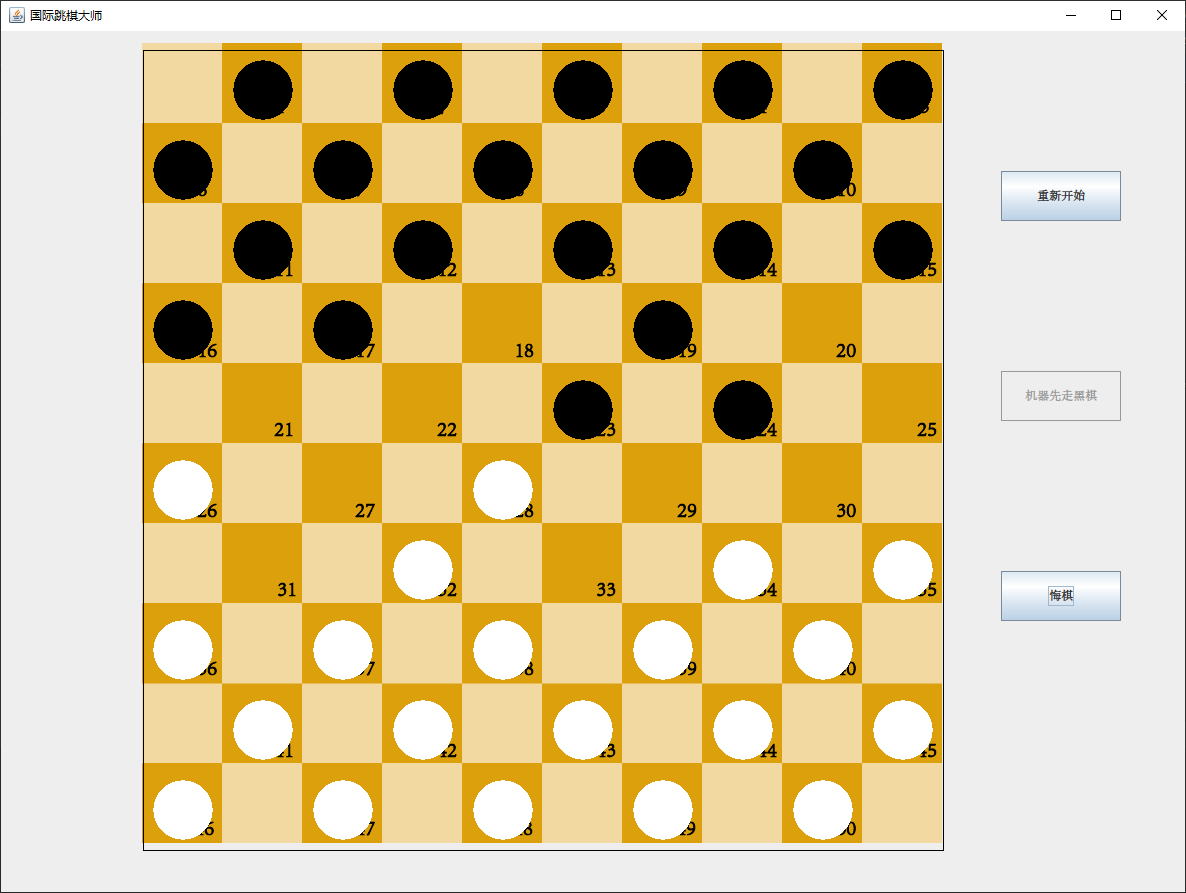Select the white piece on square 26
Image resolution: width=1186 pixels, height=893 pixels.
click(x=183, y=490)
